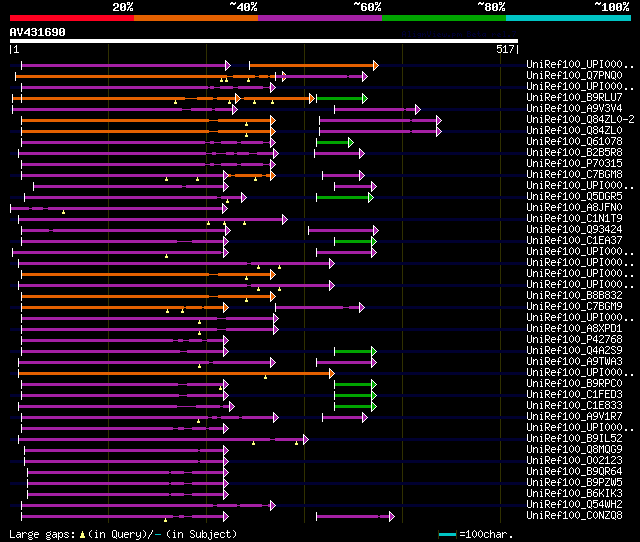
Task: Click the purple alignment bar in A8JFN0 row
Action: 118,209
